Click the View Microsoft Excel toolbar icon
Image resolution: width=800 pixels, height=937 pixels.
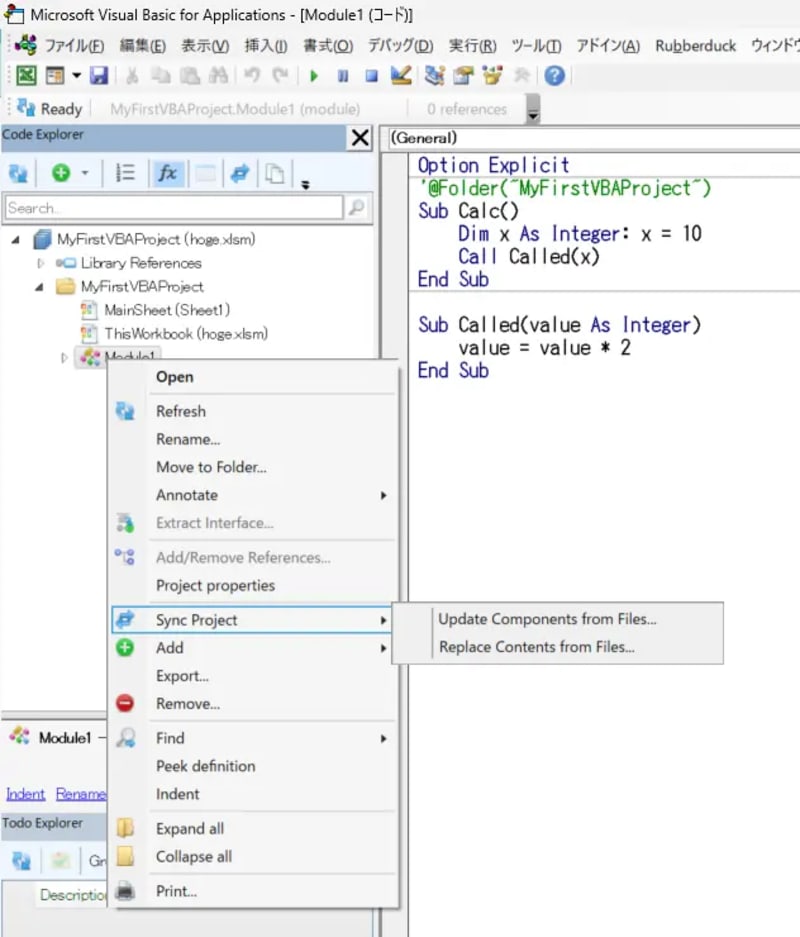[x=26, y=76]
